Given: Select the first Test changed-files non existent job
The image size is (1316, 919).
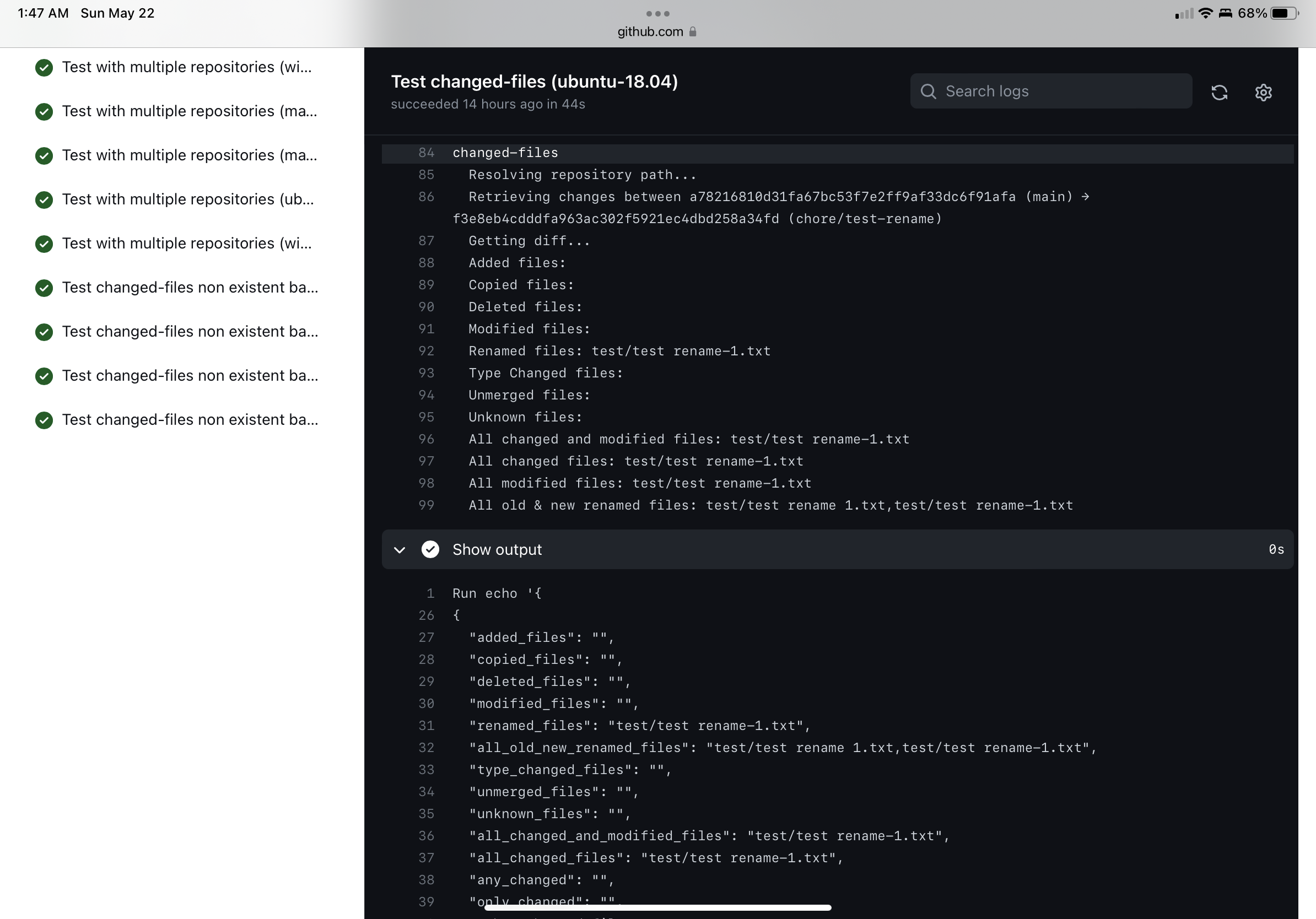Looking at the screenshot, I should (190, 287).
